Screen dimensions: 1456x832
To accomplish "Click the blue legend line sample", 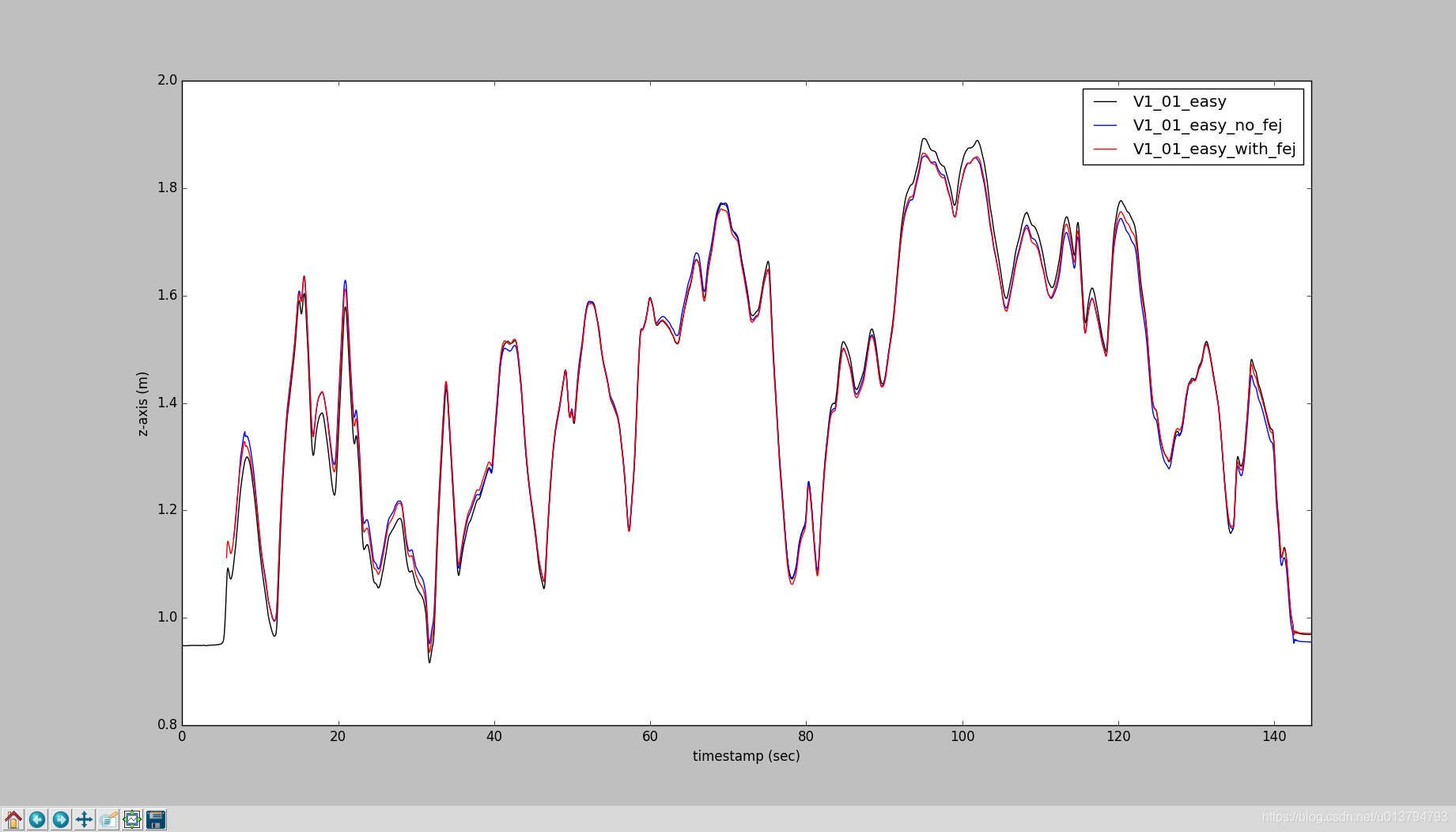I will point(1105,126).
